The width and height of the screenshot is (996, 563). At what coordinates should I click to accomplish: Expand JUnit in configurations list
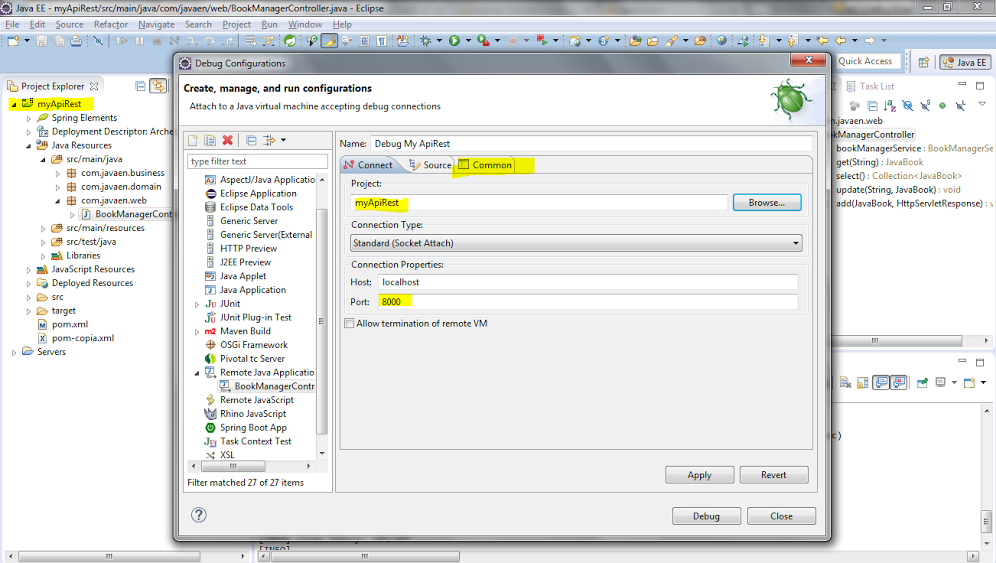pos(197,304)
